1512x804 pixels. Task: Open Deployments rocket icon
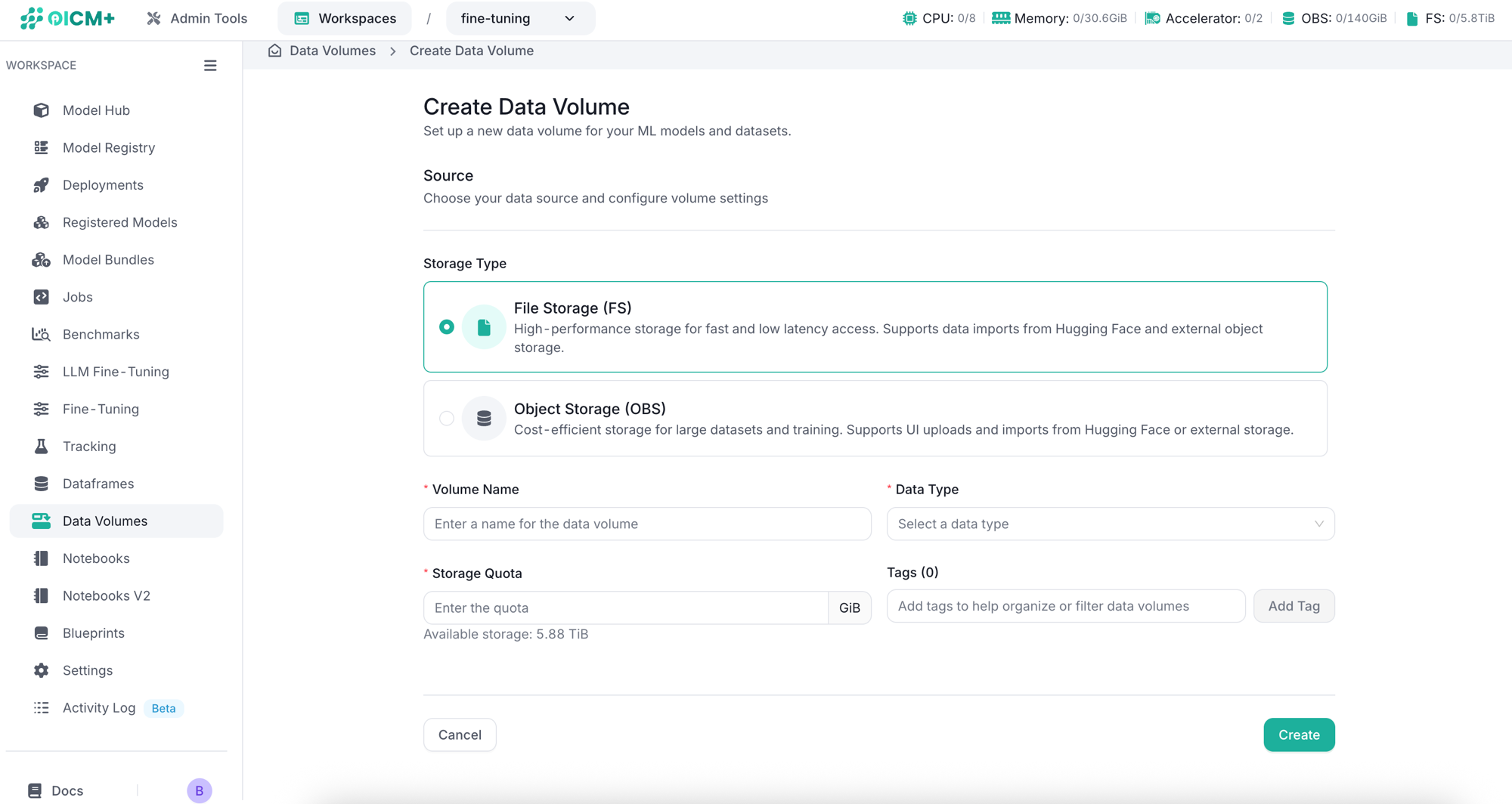pos(42,185)
